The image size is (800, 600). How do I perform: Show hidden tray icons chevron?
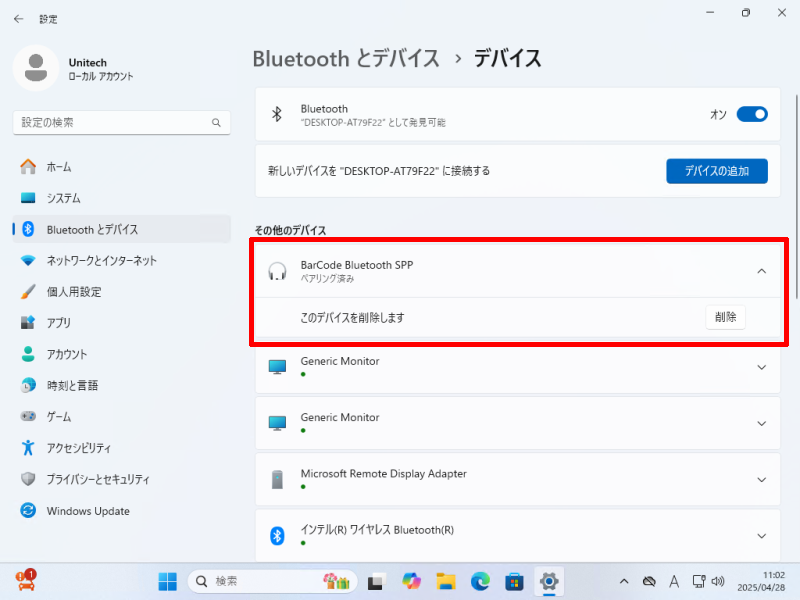(624, 581)
